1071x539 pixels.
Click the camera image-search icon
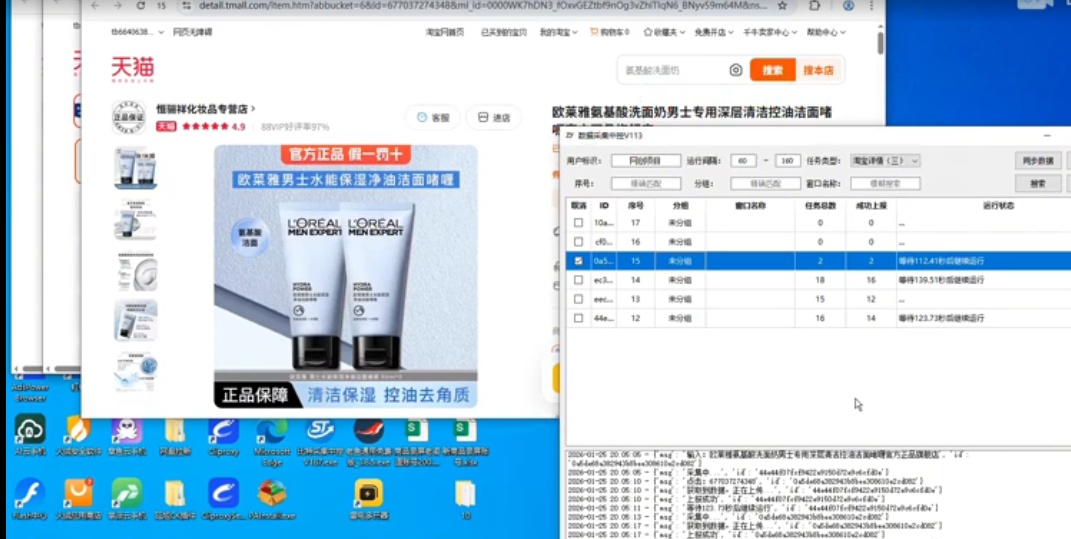click(x=736, y=70)
